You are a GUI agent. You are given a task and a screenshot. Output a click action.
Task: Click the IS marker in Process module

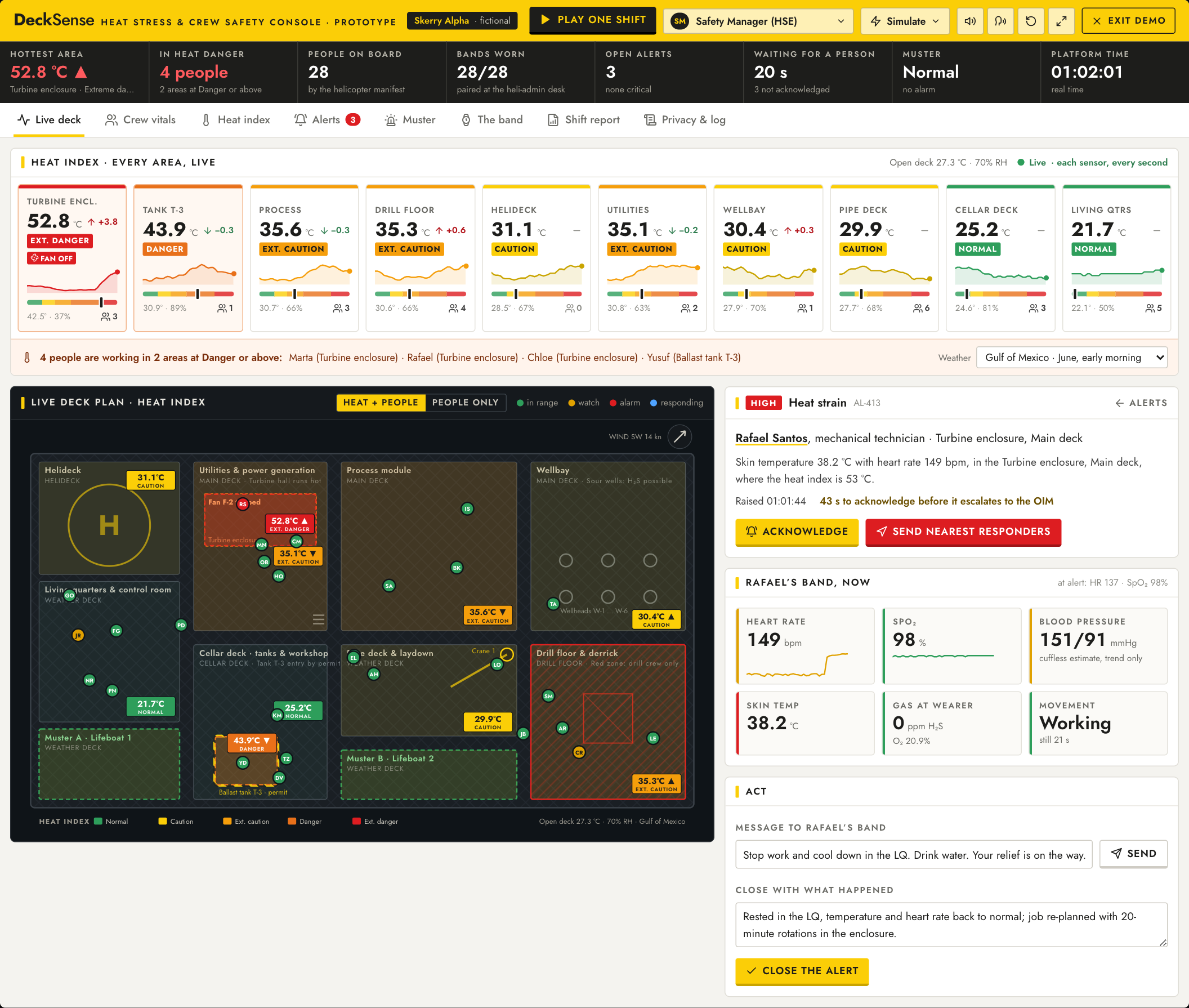pos(467,509)
